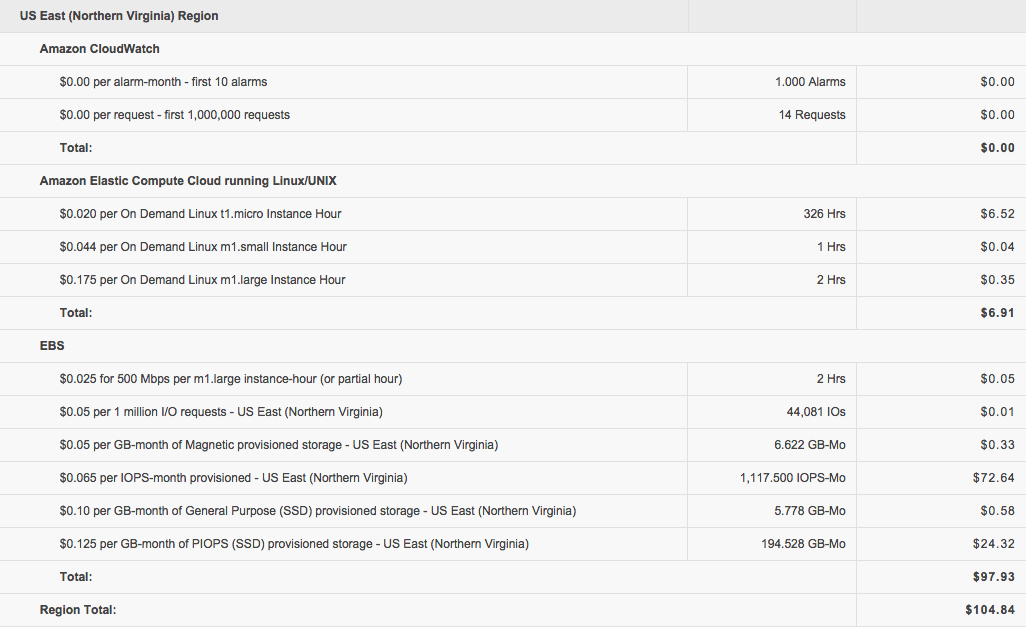
Task: Select the $0.05 EBS charge amount
Action: [x=997, y=378]
